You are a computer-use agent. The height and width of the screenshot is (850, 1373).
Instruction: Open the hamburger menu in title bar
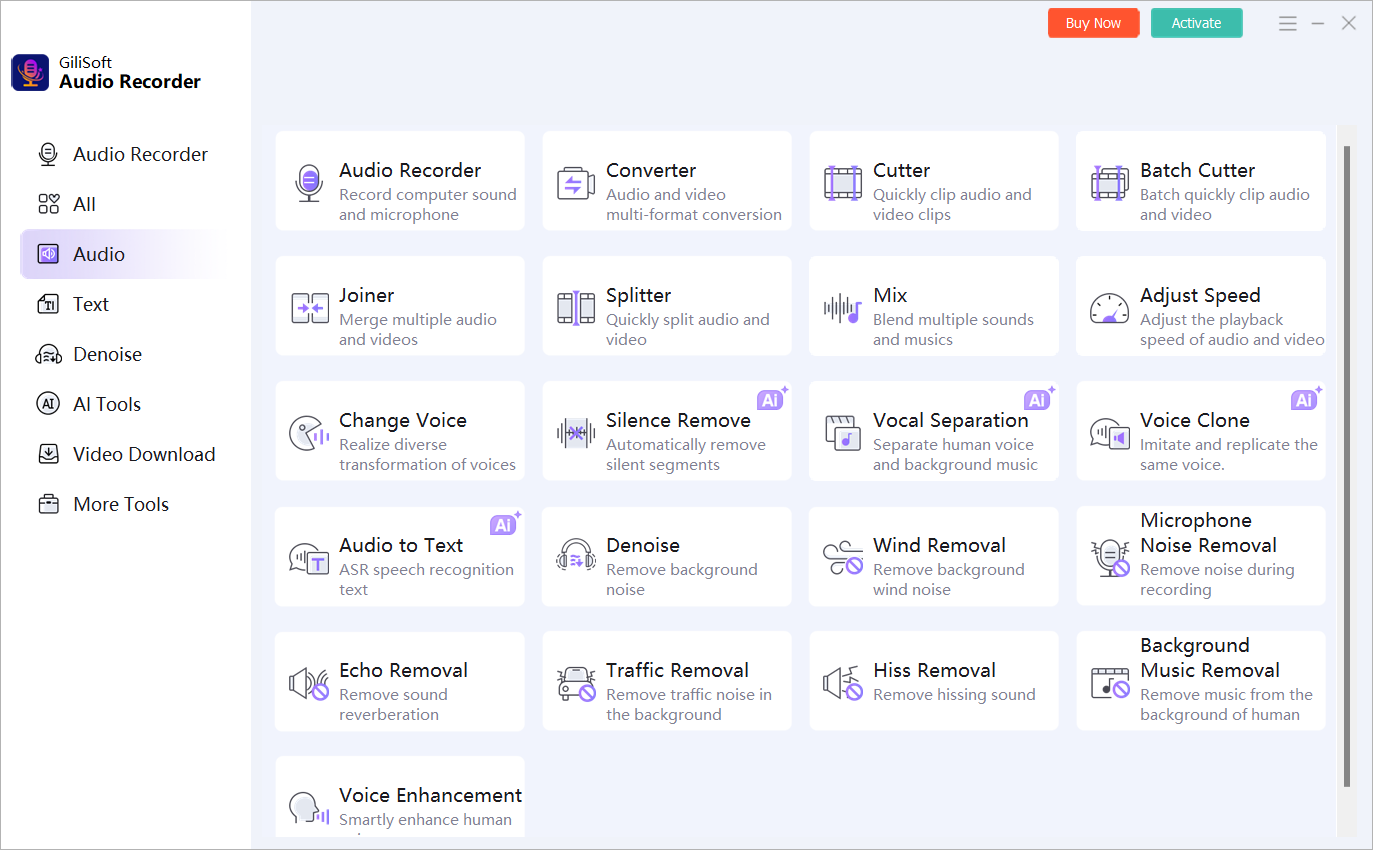click(x=1288, y=23)
